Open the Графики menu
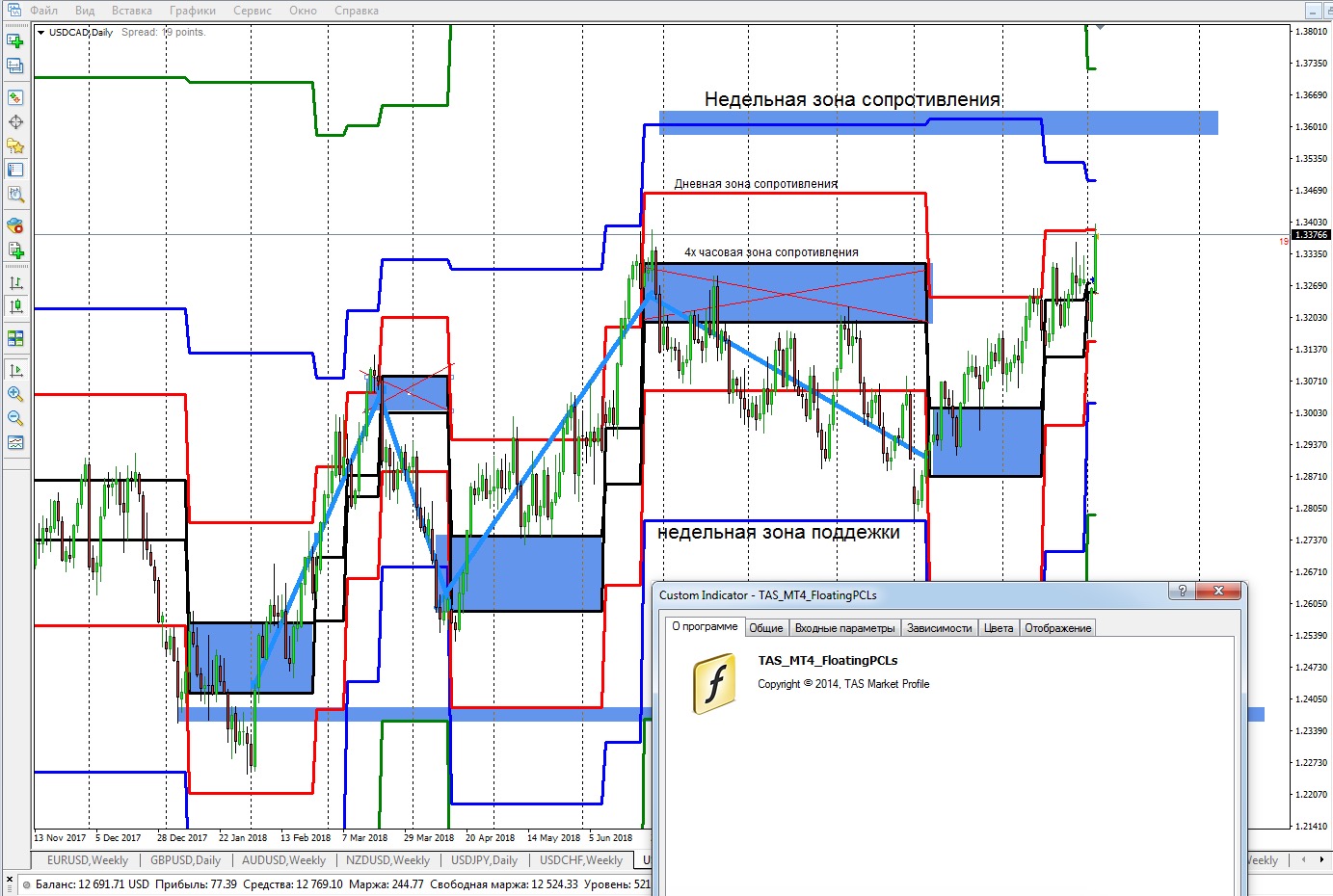This screenshot has height=896, width=1333. click(x=193, y=11)
